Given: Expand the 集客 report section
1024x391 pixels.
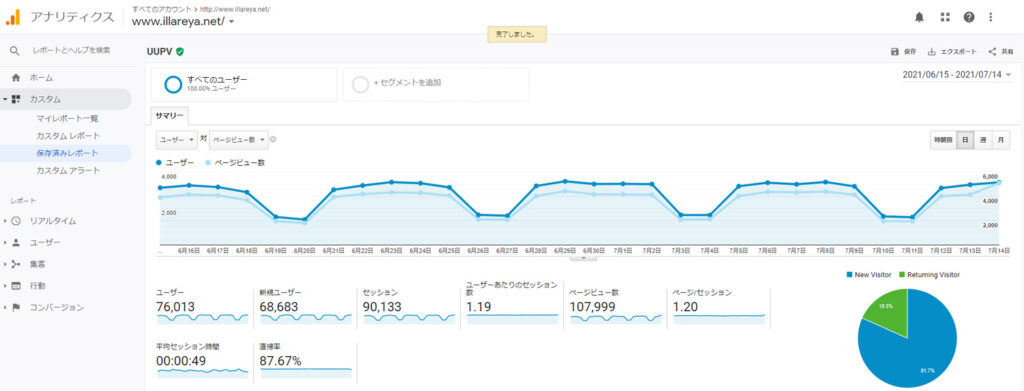Looking at the screenshot, I should (x=5, y=264).
